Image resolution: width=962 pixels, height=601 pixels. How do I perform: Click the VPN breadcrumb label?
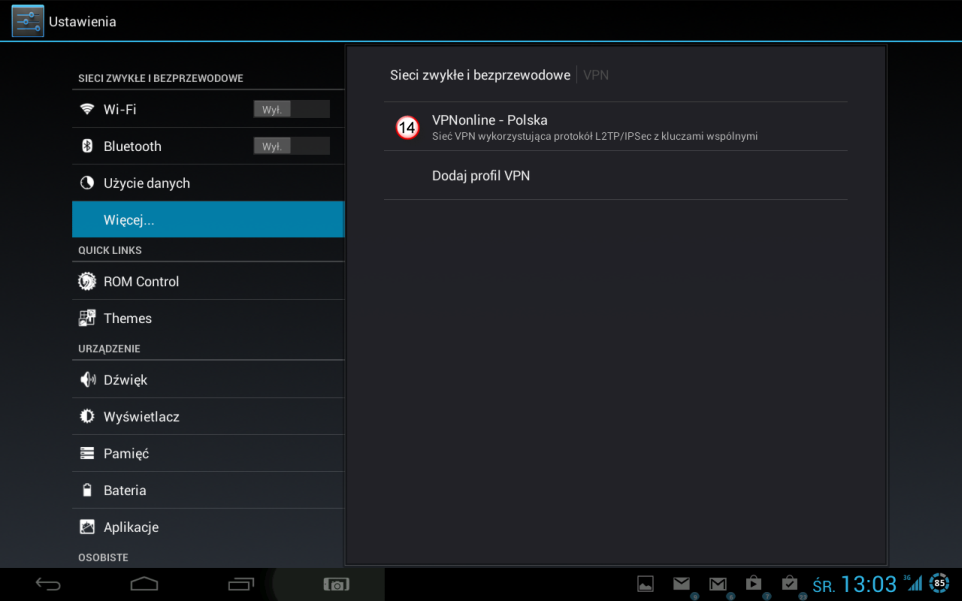(x=596, y=75)
